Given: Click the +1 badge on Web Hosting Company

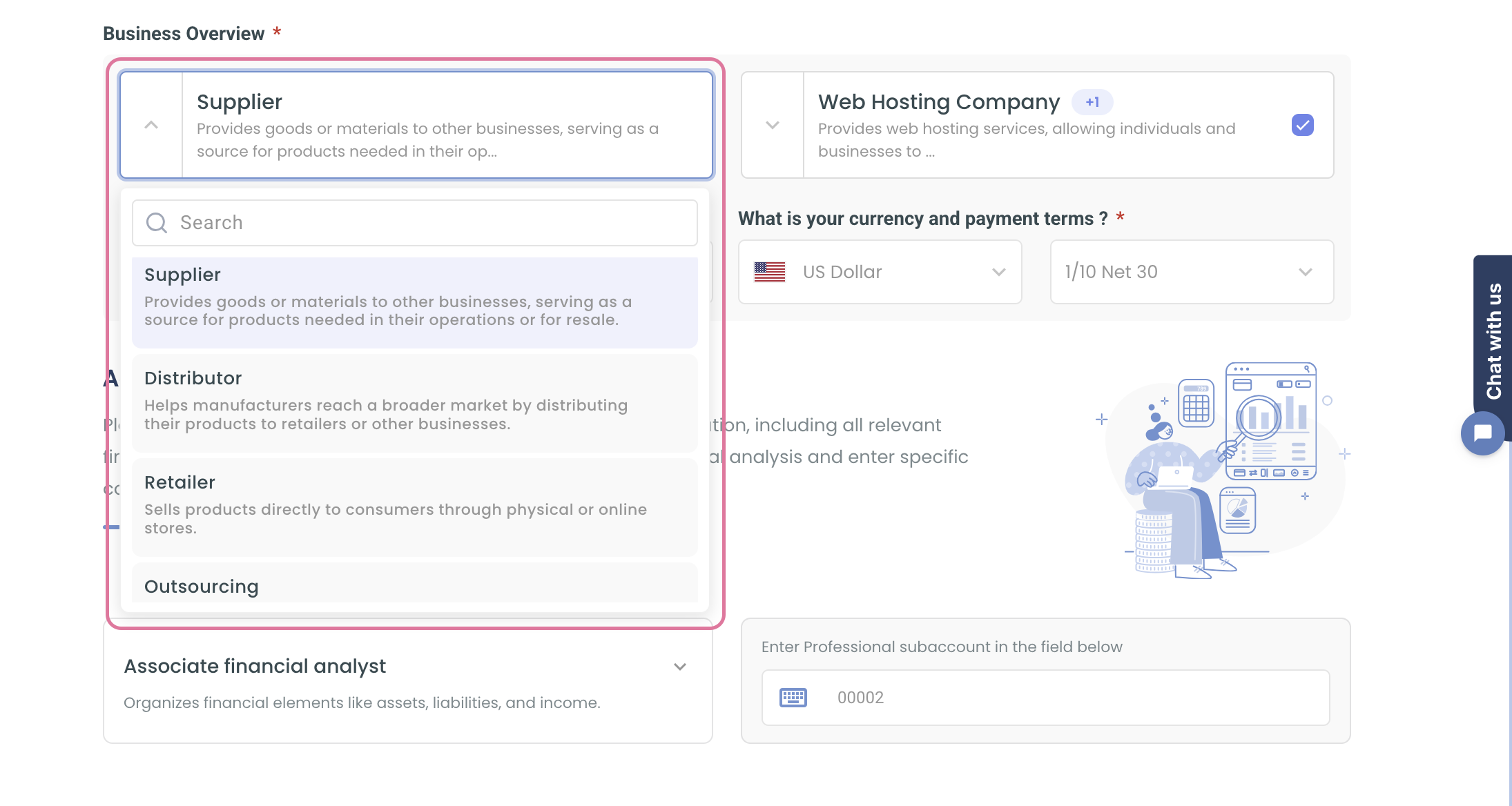Looking at the screenshot, I should point(1092,102).
